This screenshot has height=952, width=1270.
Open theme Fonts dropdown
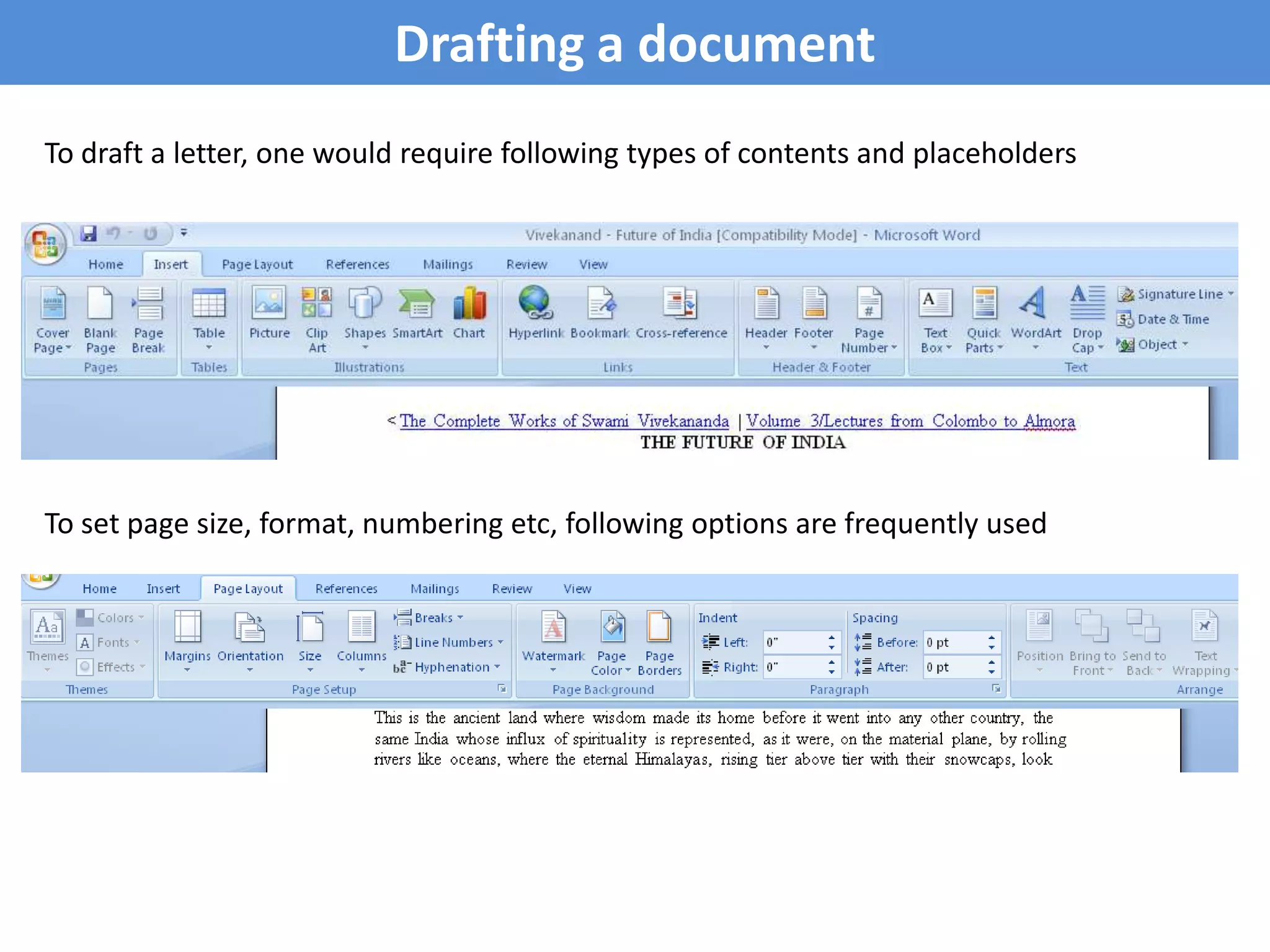point(109,642)
